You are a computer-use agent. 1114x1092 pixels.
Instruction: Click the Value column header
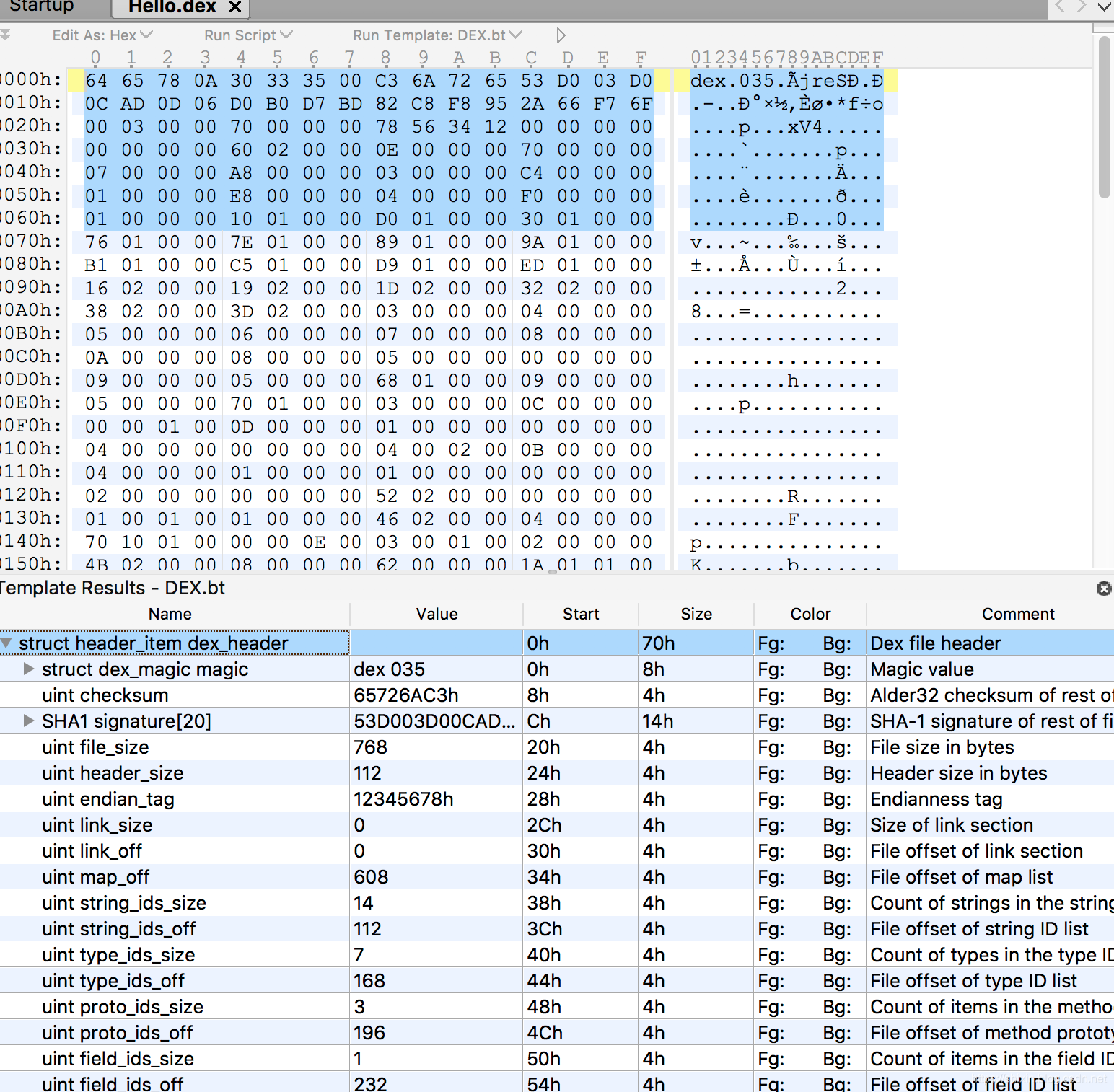(437, 614)
